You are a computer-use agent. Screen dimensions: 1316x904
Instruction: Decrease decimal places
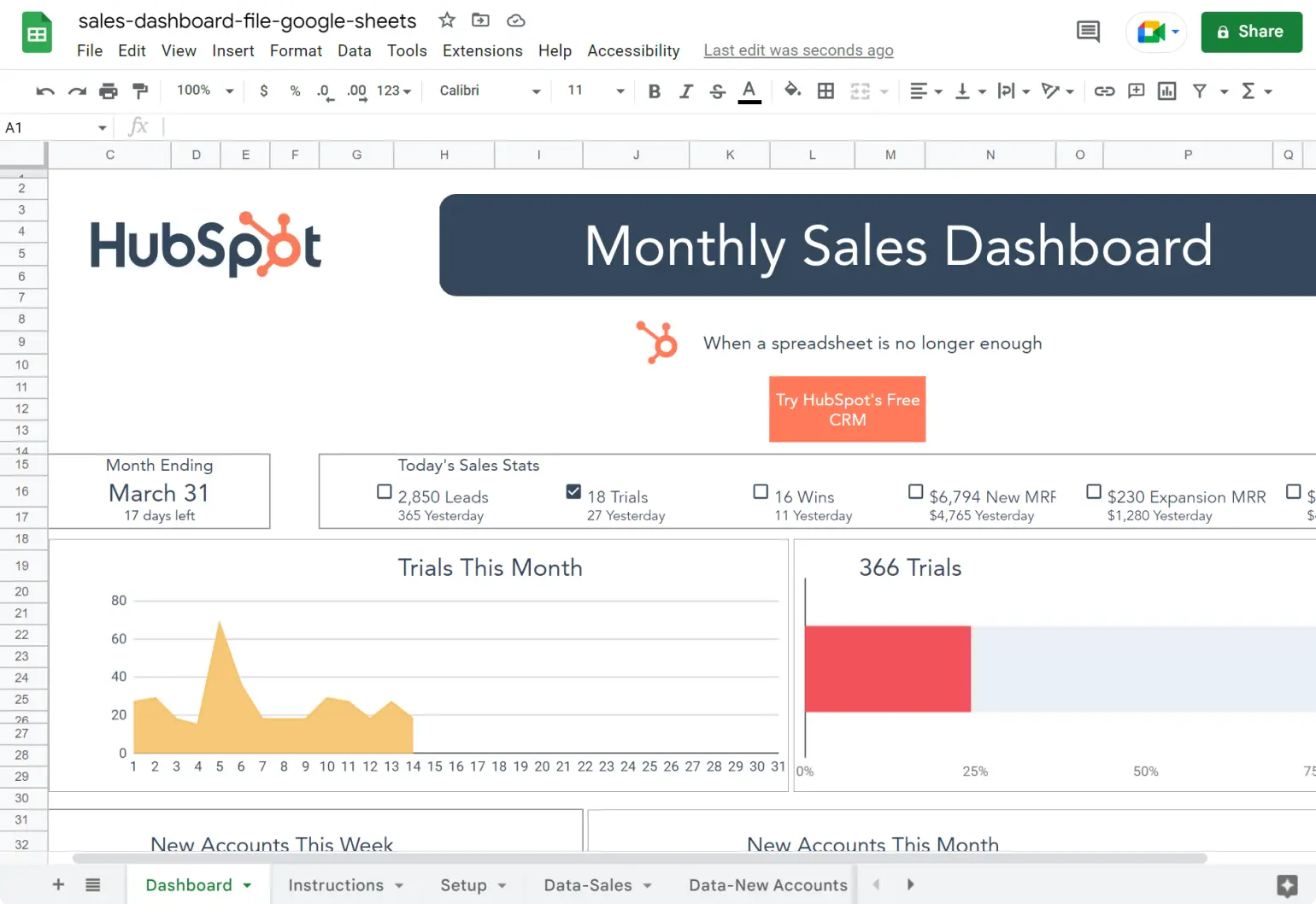coord(323,91)
